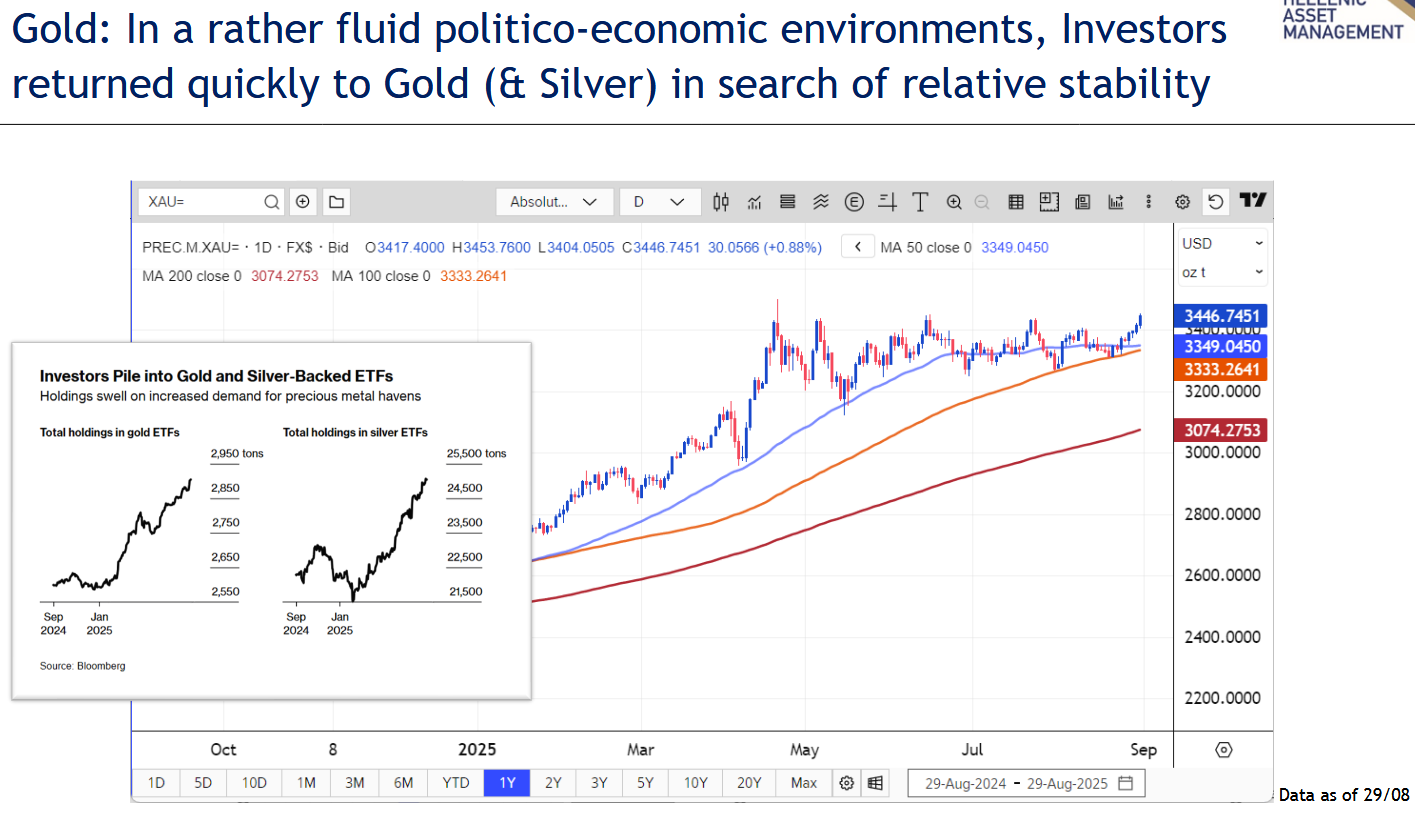Click the Max range button
This screenshot has width=1415, height=815.
(x=803, y=783)
